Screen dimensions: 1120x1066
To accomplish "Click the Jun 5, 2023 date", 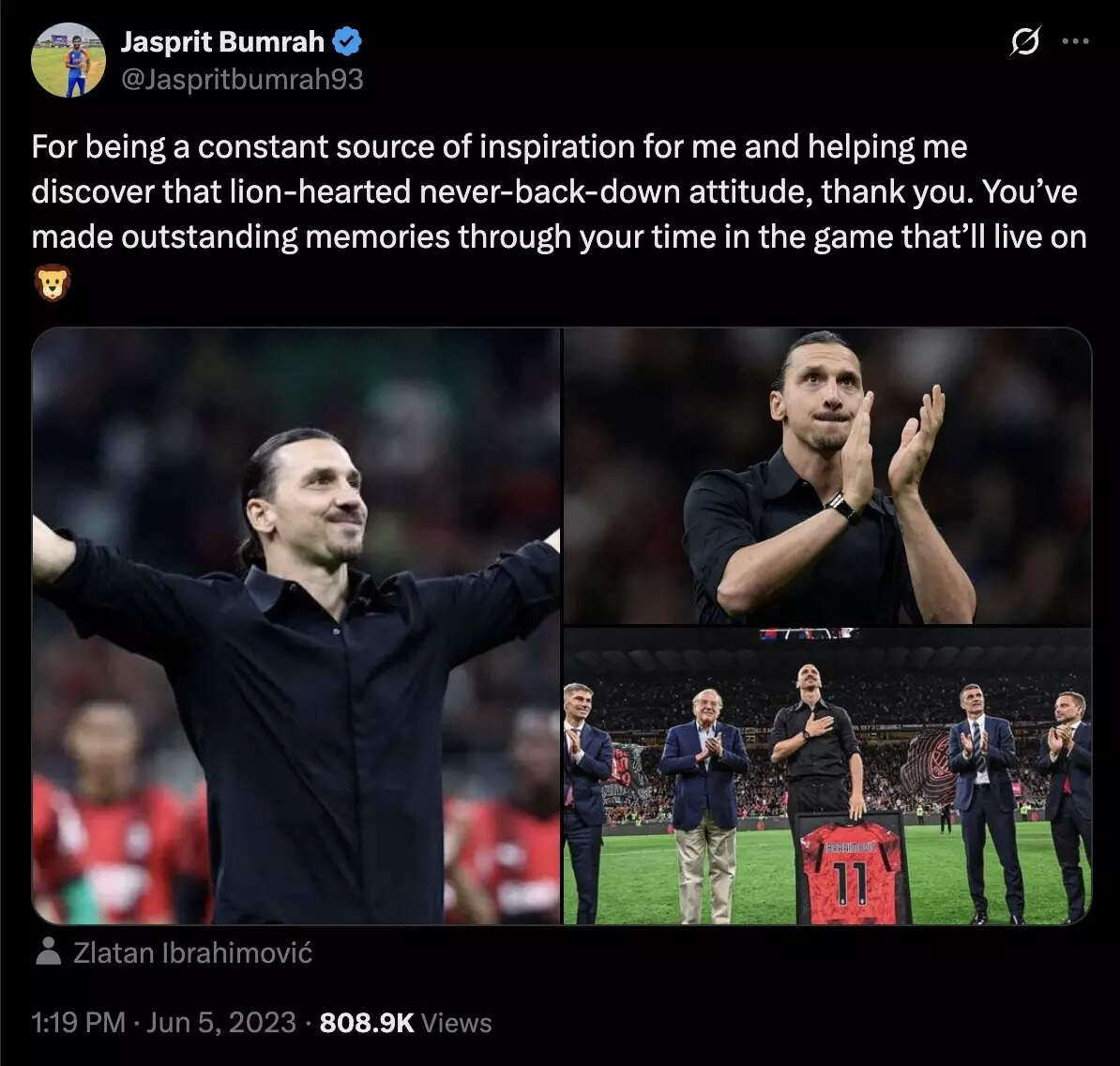I will [221, 1023].
